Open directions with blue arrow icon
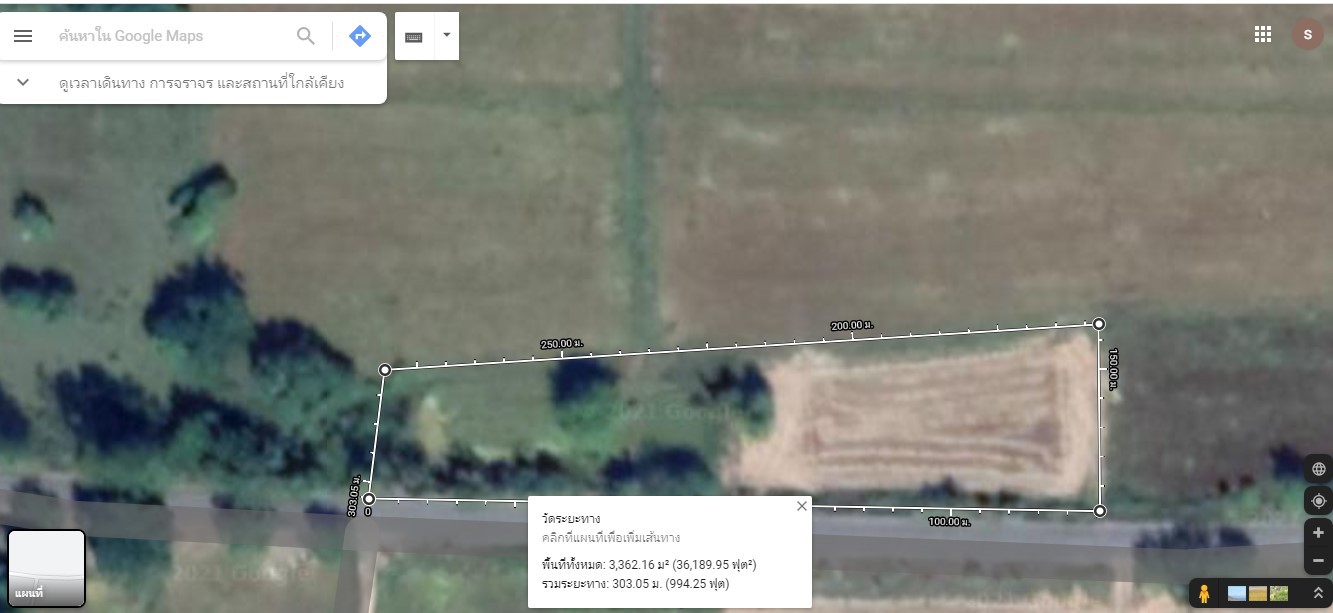Image resolution: width=1333 pixels, height=613 pixels. 360,36
